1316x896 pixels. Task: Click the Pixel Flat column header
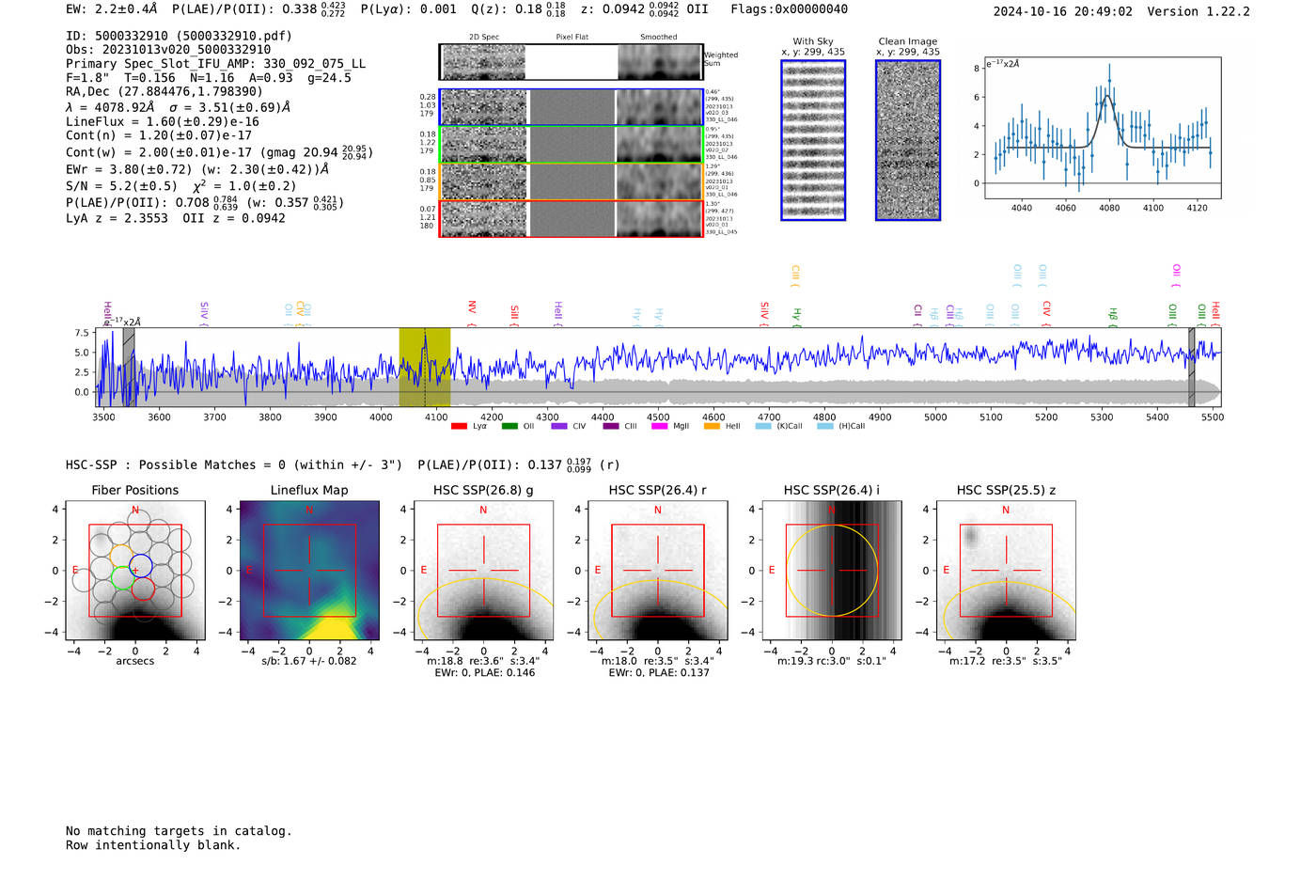coord(572,38)
